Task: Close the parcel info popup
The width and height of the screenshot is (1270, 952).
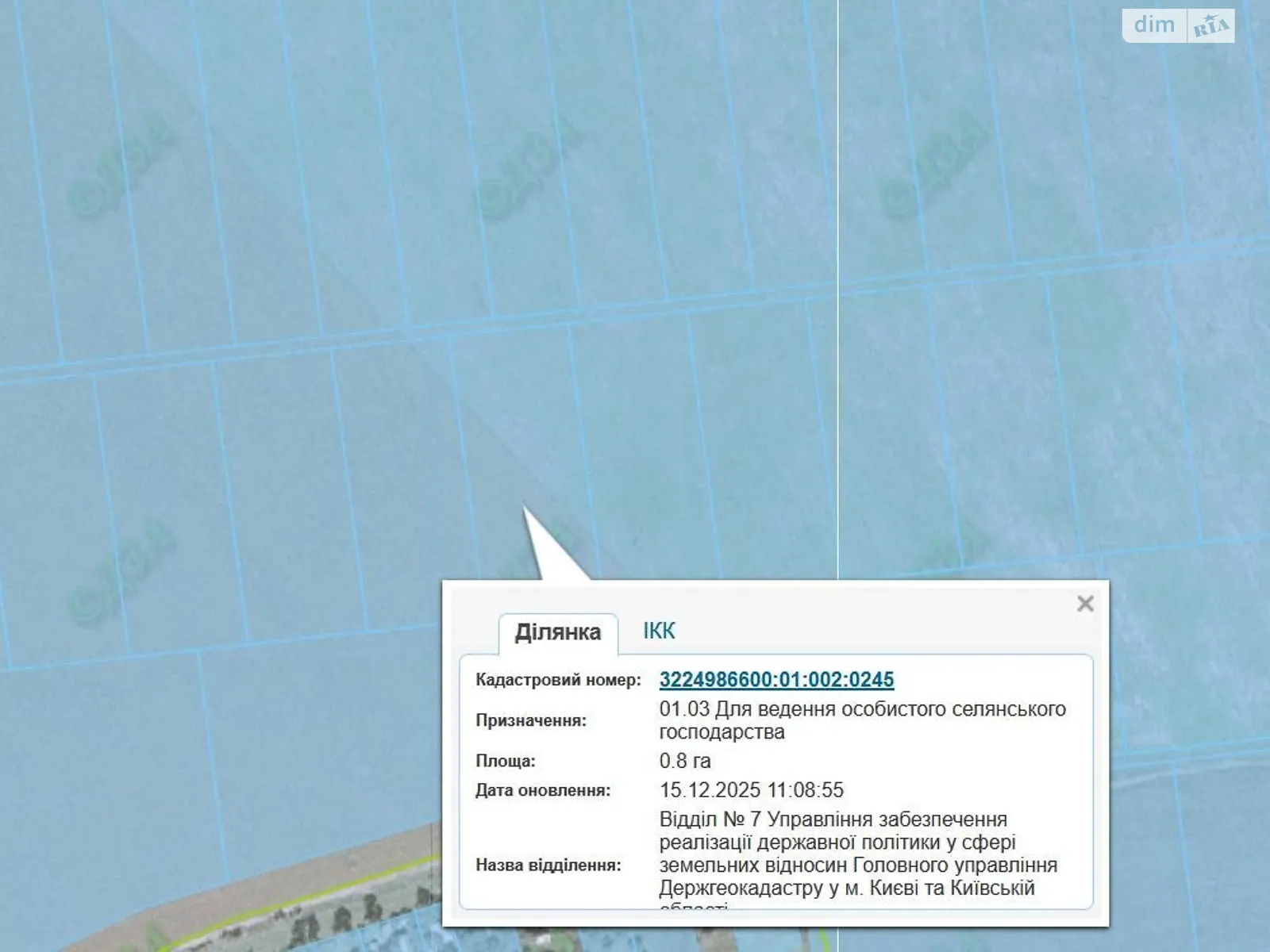Action: click(1085, 604)
